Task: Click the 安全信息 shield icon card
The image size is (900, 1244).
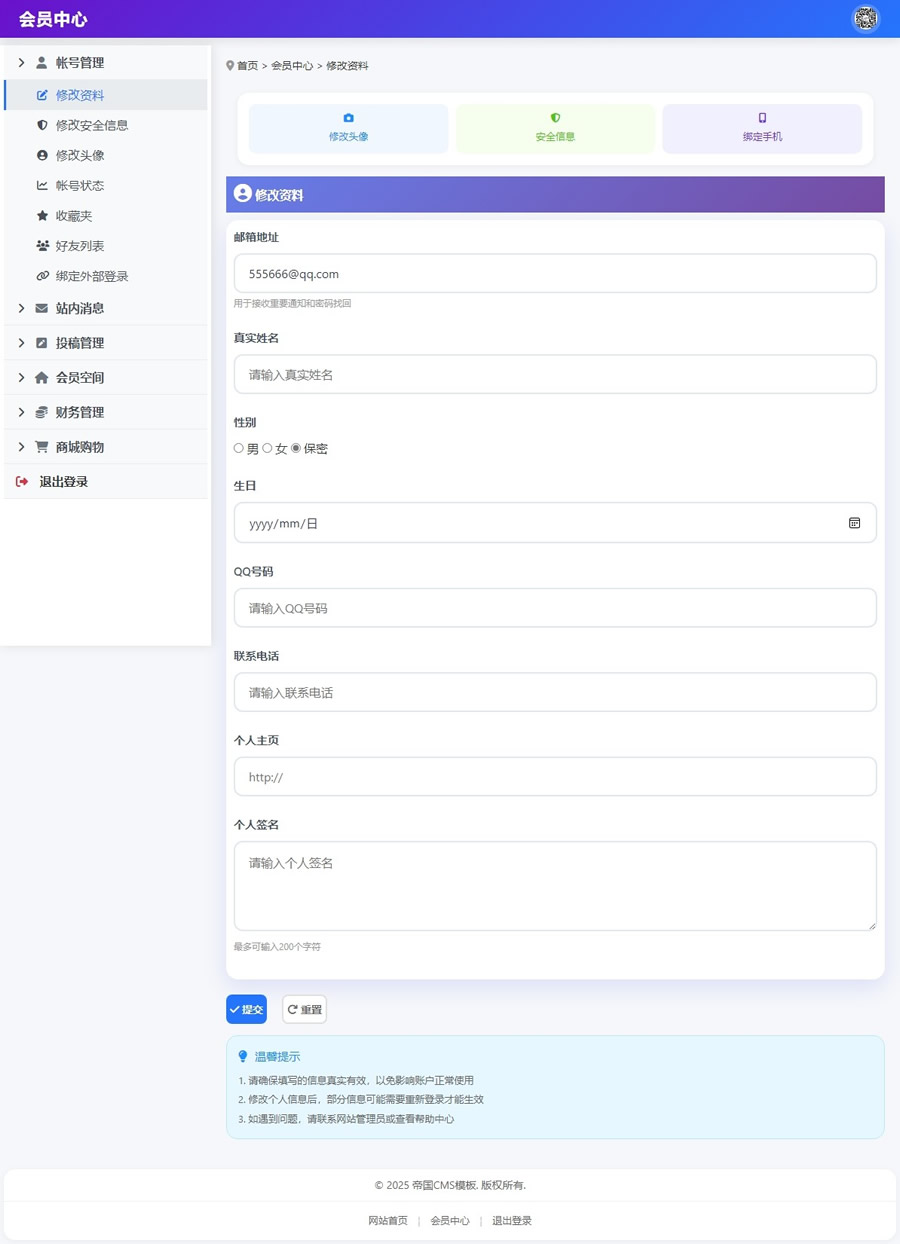Action: click(555, 128)
